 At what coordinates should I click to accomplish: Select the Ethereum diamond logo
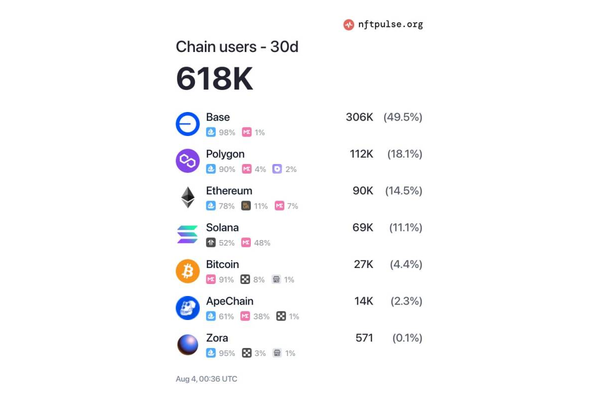pyautogui.click(x=188, y=198)
